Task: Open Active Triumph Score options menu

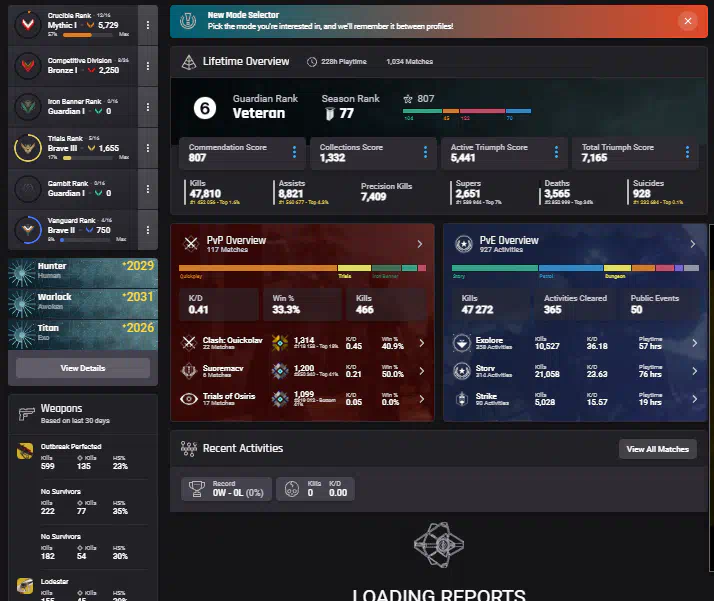Action: click(x=556, y=152)
